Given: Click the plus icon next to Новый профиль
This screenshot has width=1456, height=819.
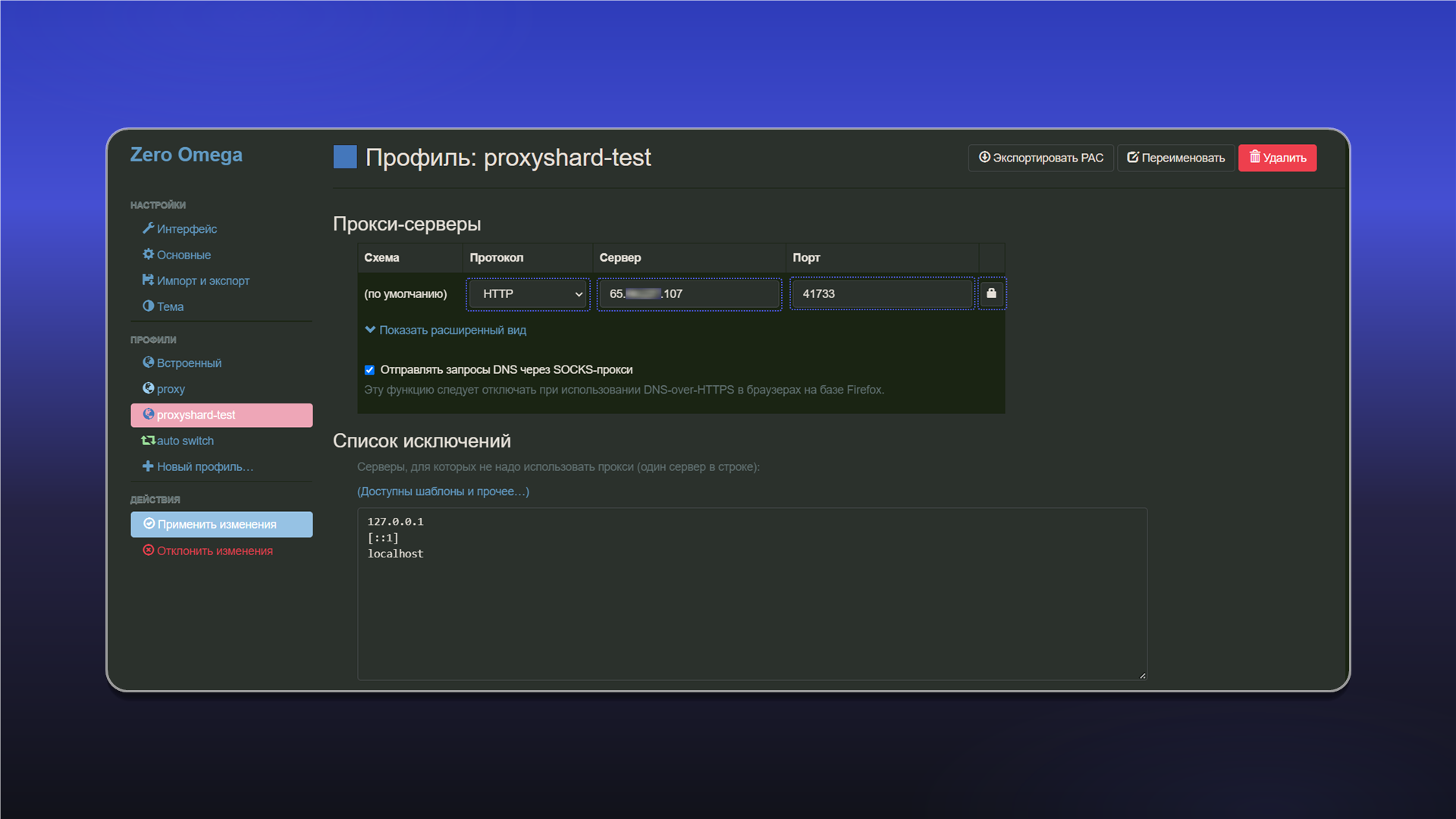Looking at the screenshot, I should 148,466.
